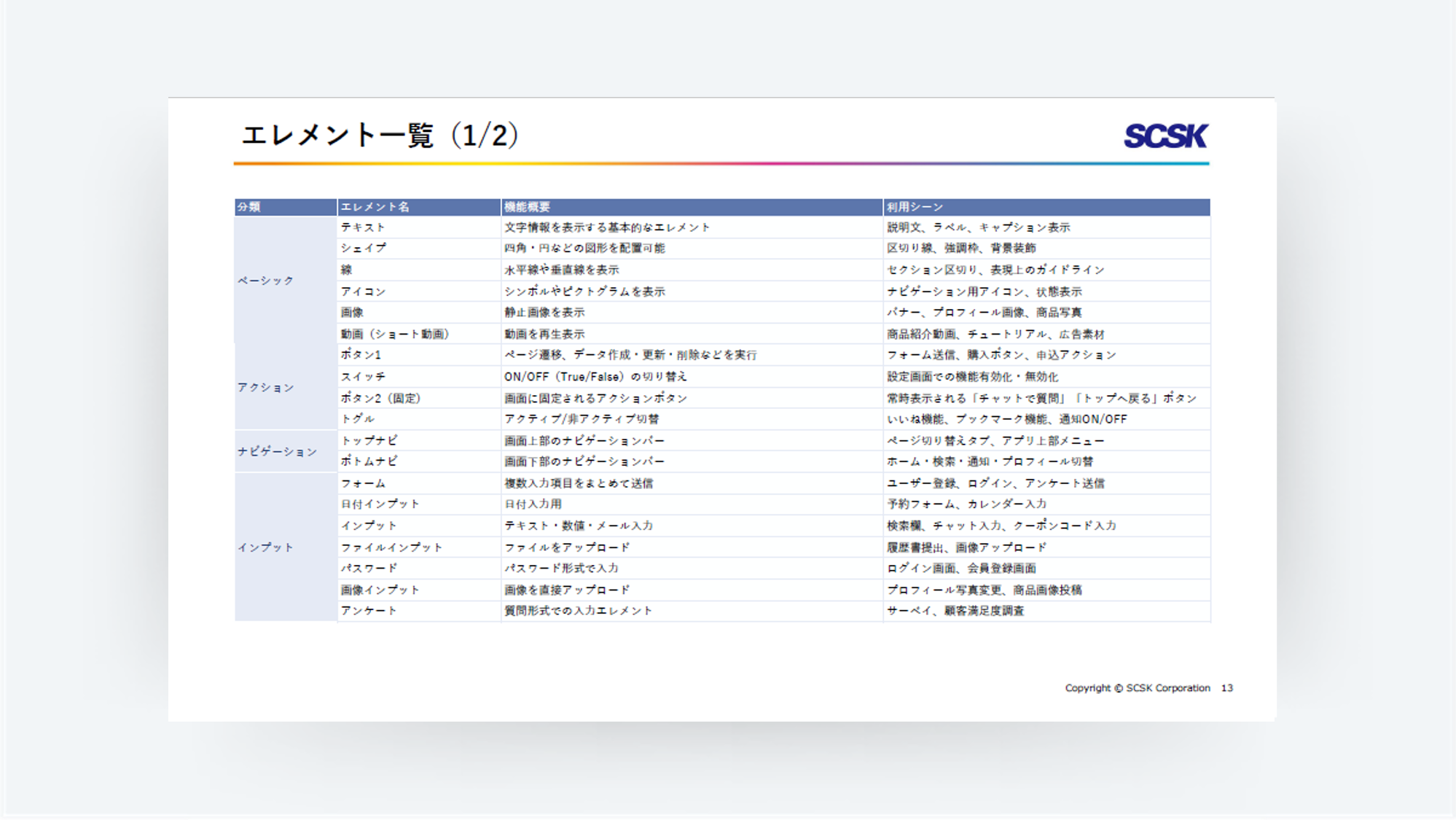Click the 機能概要 column header
Viewport: 1456px width, 820px height.
[x=528, y=207]
